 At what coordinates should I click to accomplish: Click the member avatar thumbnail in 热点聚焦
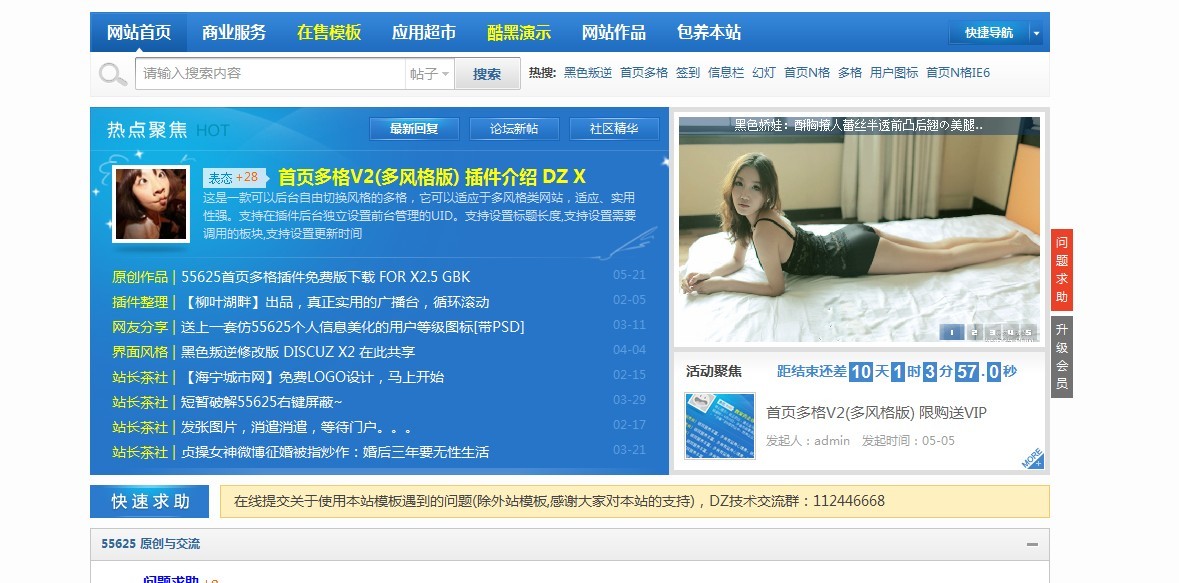[150, 203]
